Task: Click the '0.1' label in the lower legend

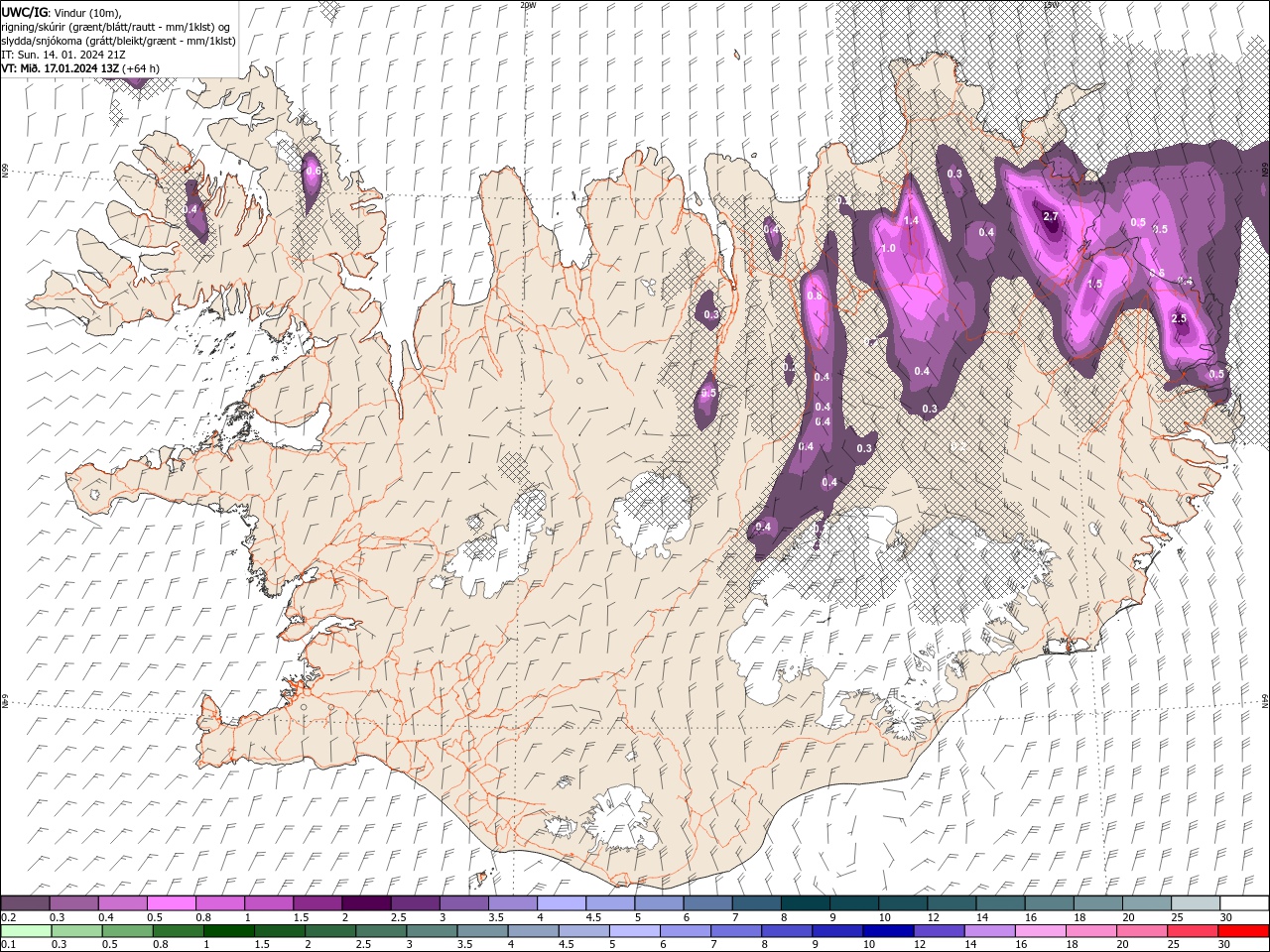Action: (x=8, y=945)
